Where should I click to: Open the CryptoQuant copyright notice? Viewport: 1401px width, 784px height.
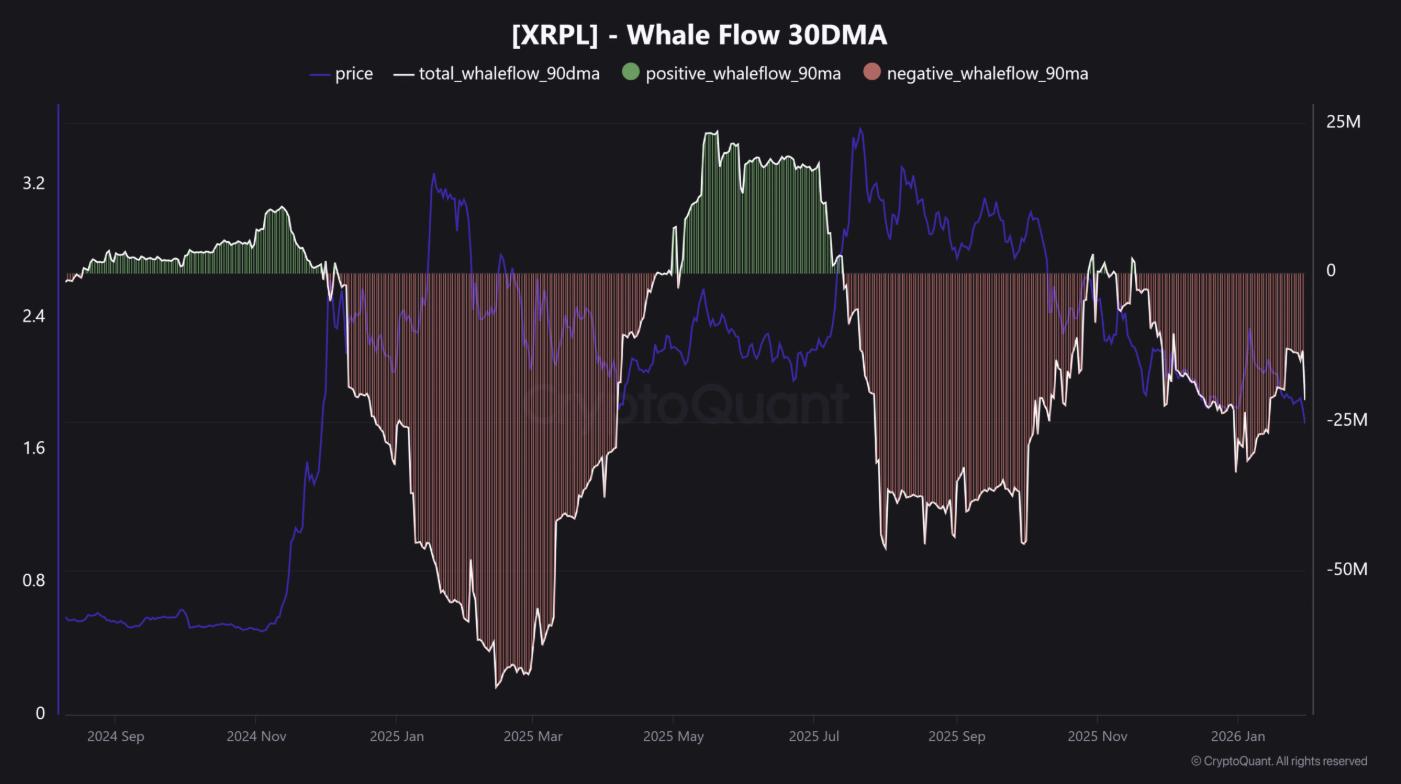1278,761
